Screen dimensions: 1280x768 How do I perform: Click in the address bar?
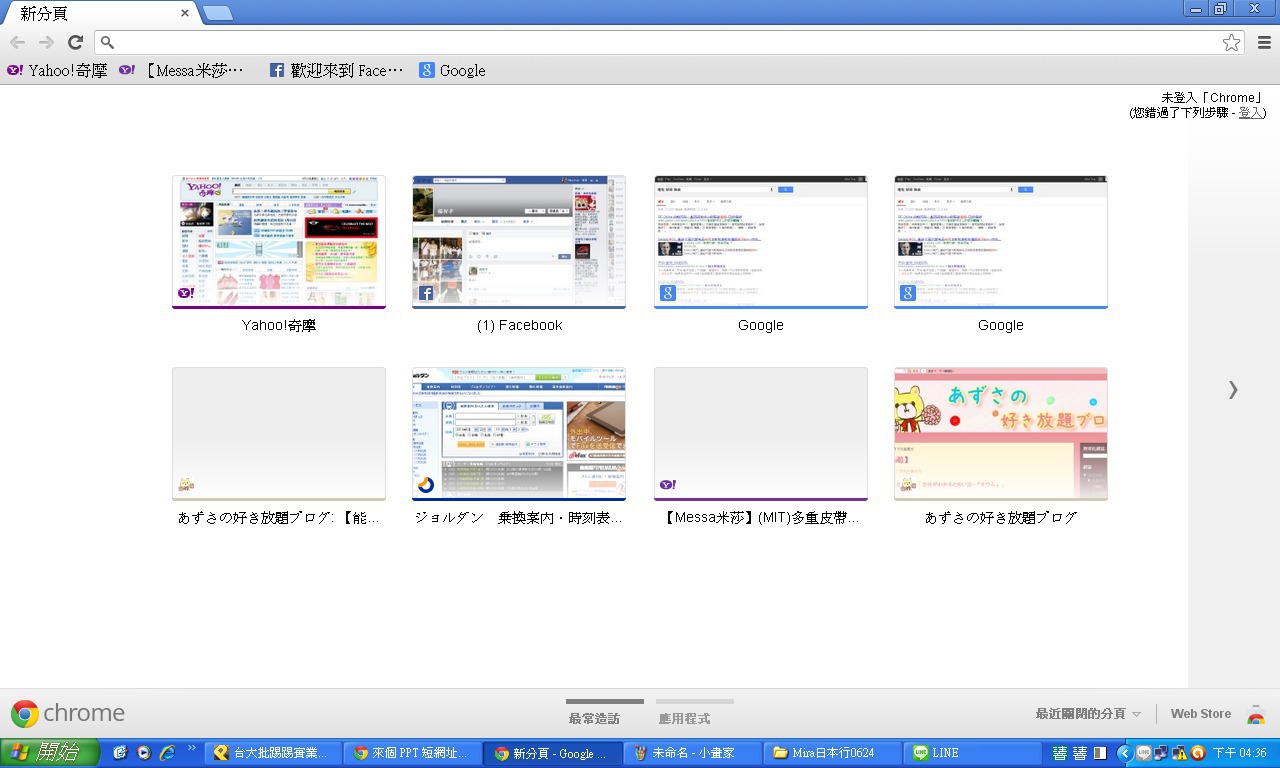coord(660,42)
